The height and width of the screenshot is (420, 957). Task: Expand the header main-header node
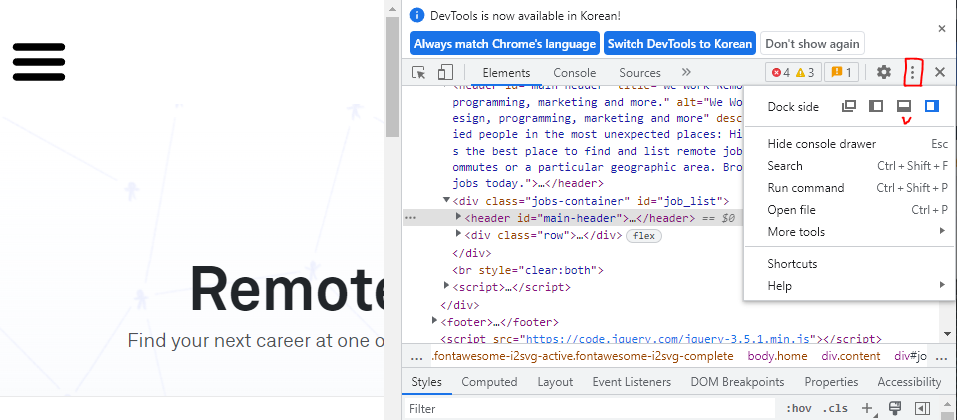point(458,217)
